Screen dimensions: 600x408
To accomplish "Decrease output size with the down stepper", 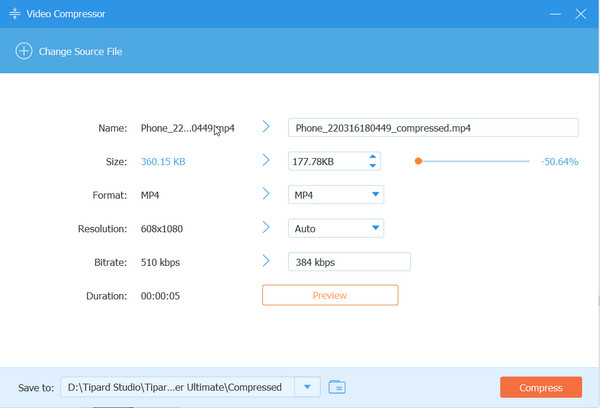I will point(372,166).
